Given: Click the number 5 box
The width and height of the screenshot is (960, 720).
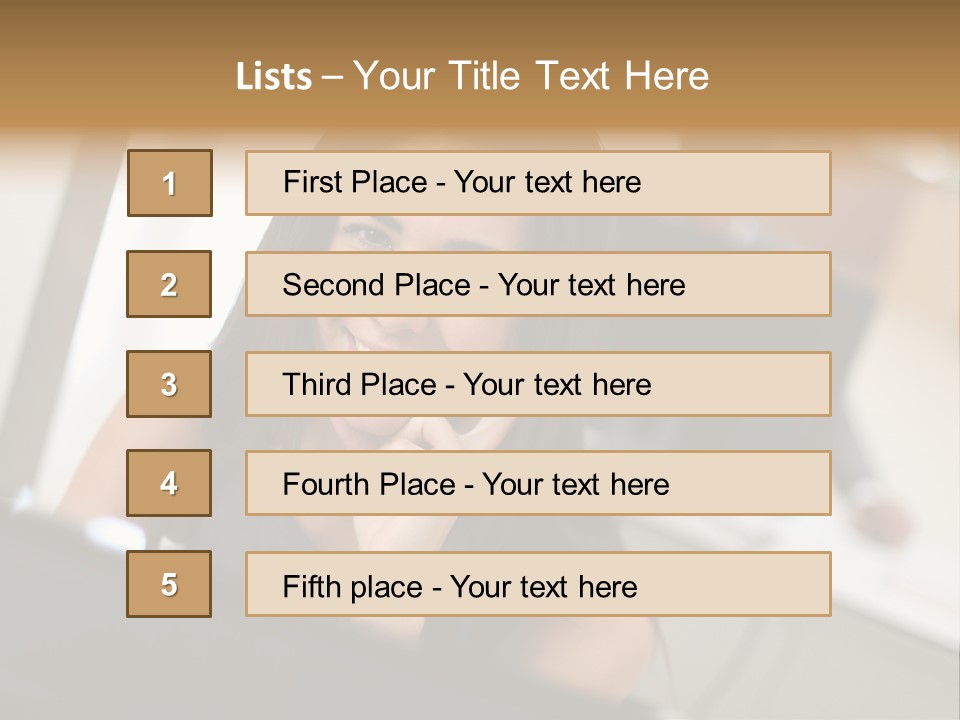Looking at the screenshot, I should (169, 584).
